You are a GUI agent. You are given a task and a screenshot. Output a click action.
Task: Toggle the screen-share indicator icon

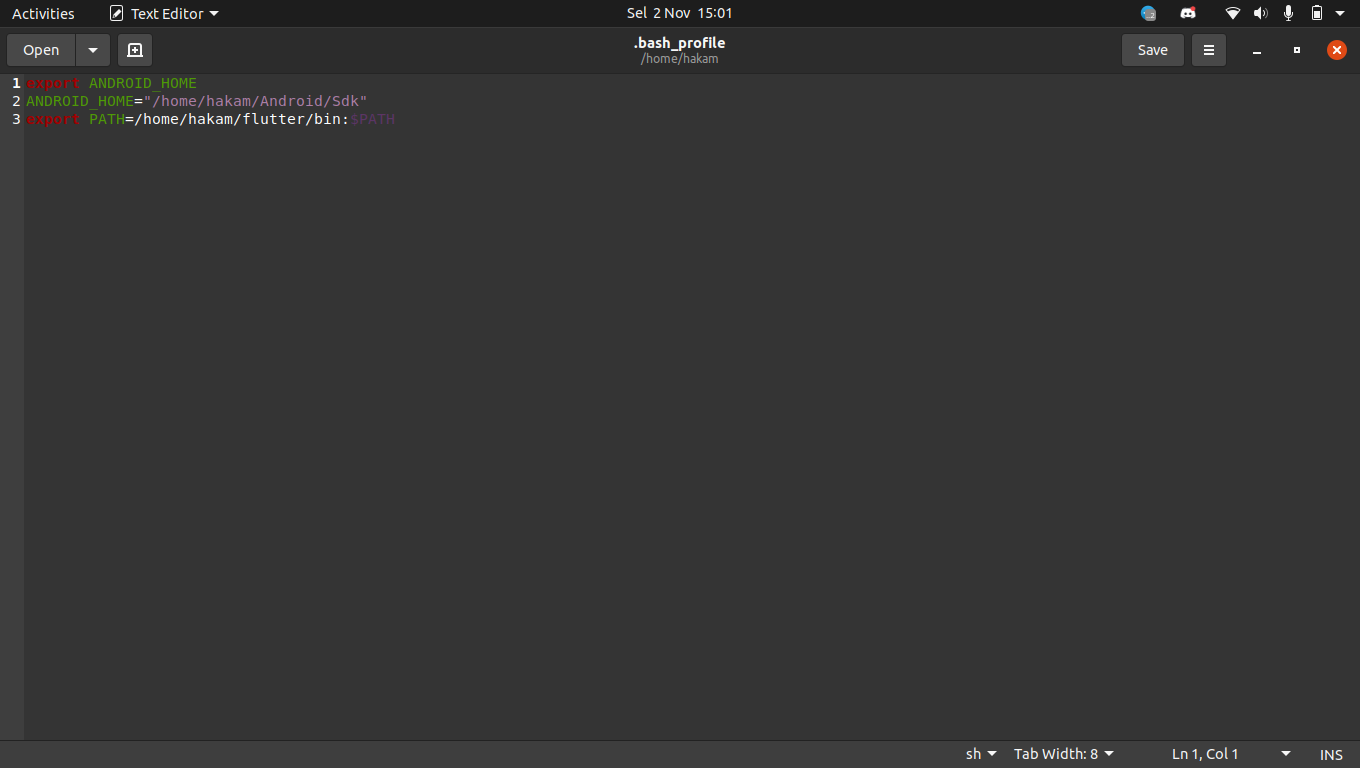[x=1148, y=13]
